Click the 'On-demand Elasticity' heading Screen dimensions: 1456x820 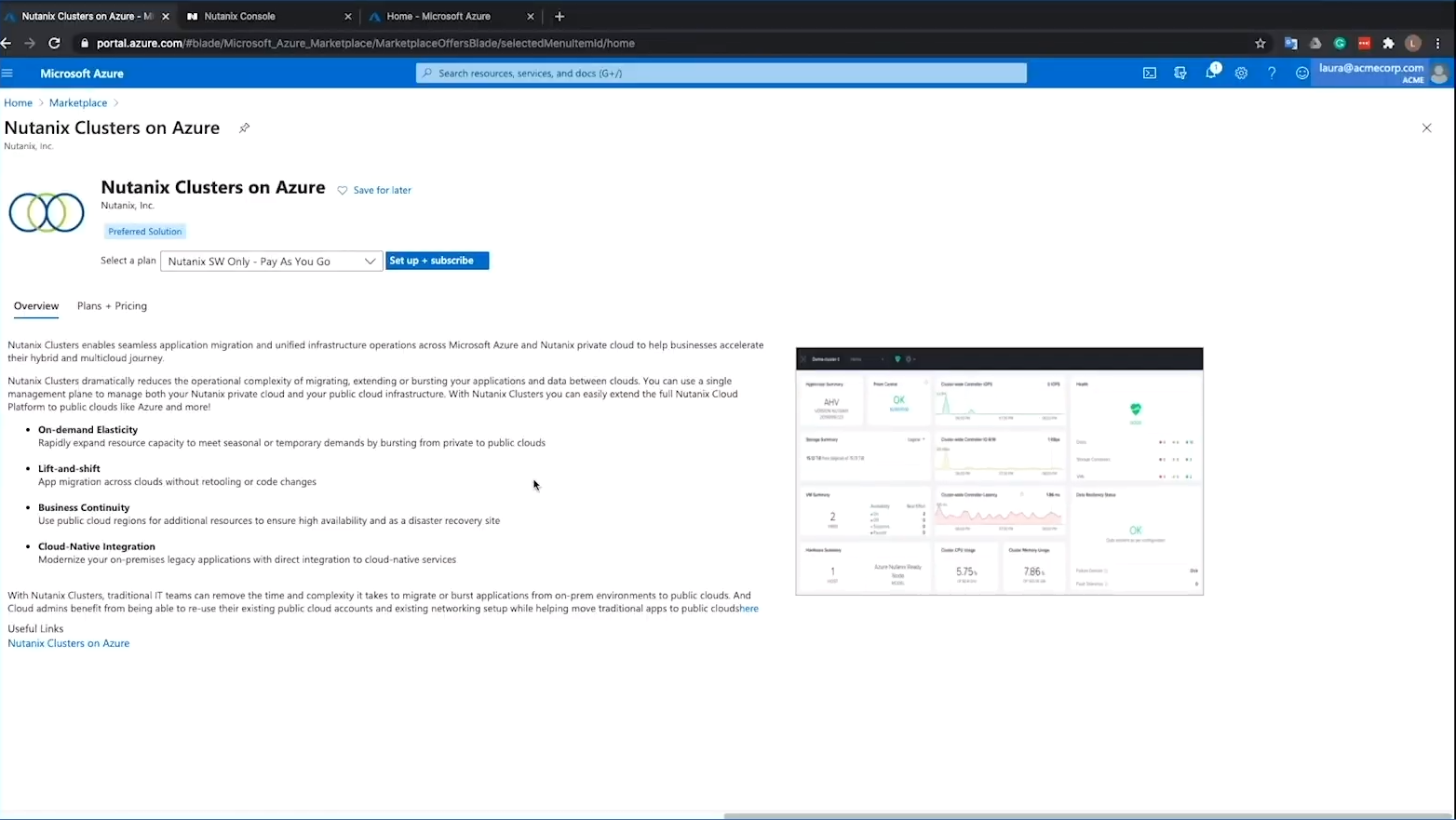[88, 430]
